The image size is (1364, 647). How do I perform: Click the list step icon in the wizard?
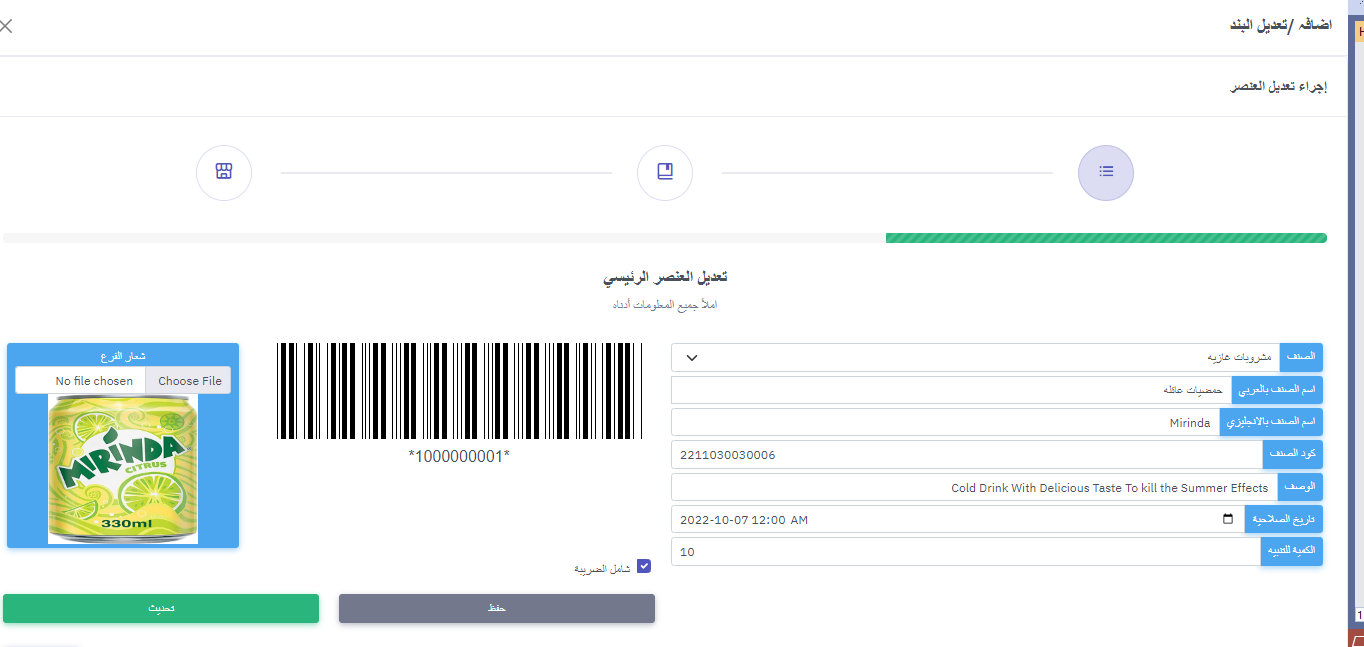[x=1105, y=172]
